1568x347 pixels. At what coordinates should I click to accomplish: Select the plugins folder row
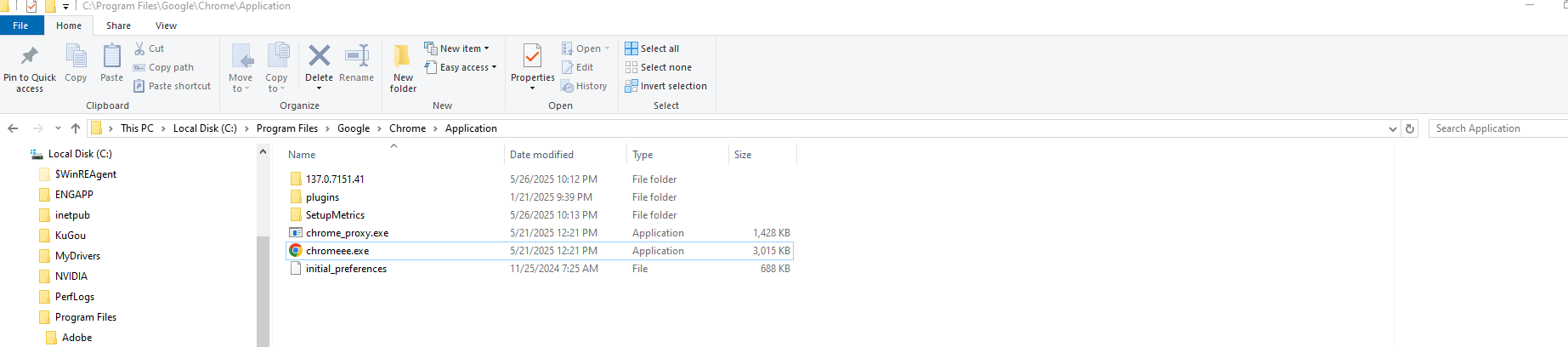(x=540, y=196)
